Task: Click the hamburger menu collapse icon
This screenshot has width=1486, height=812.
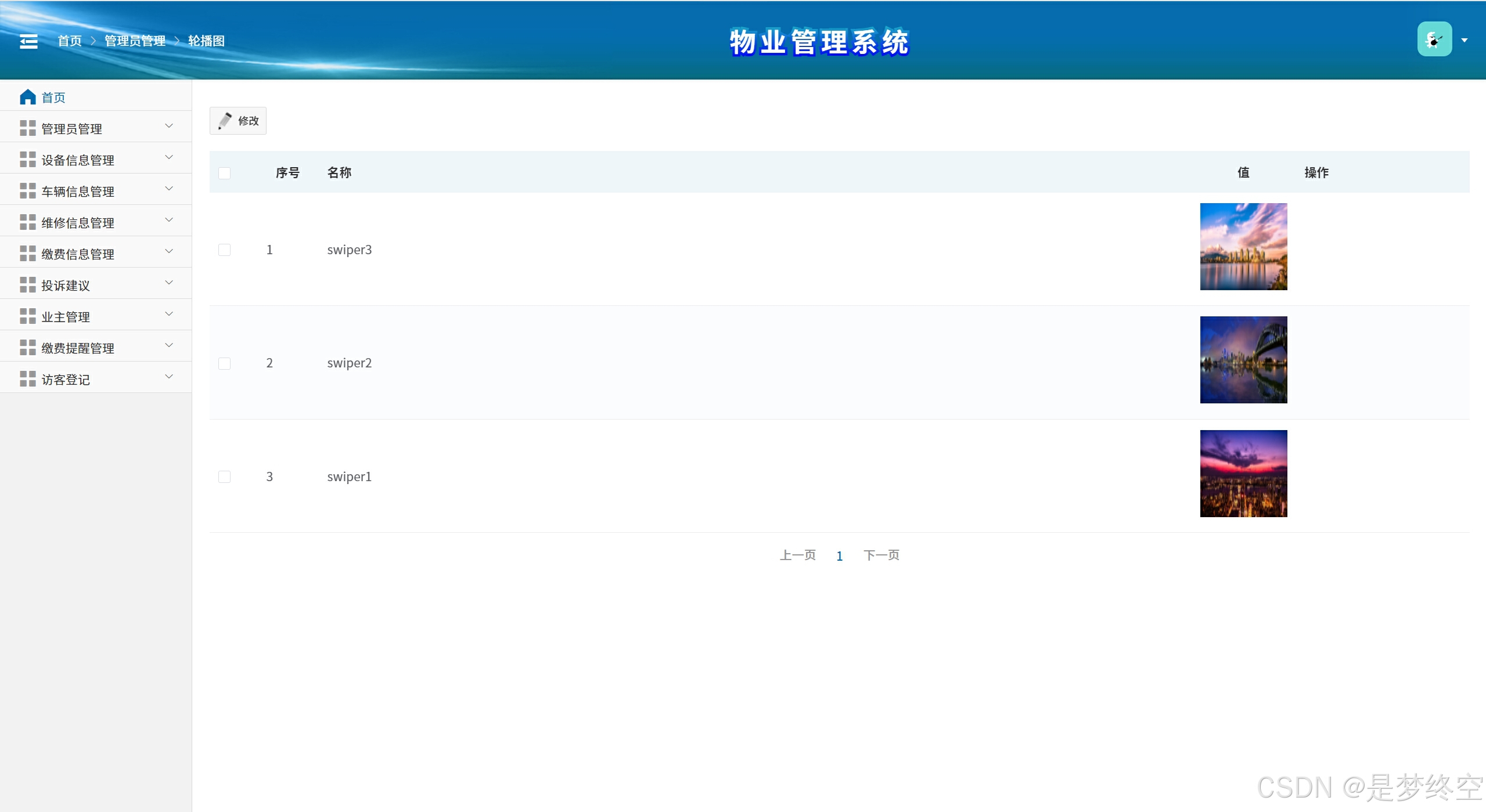Action: coord(28,41)
